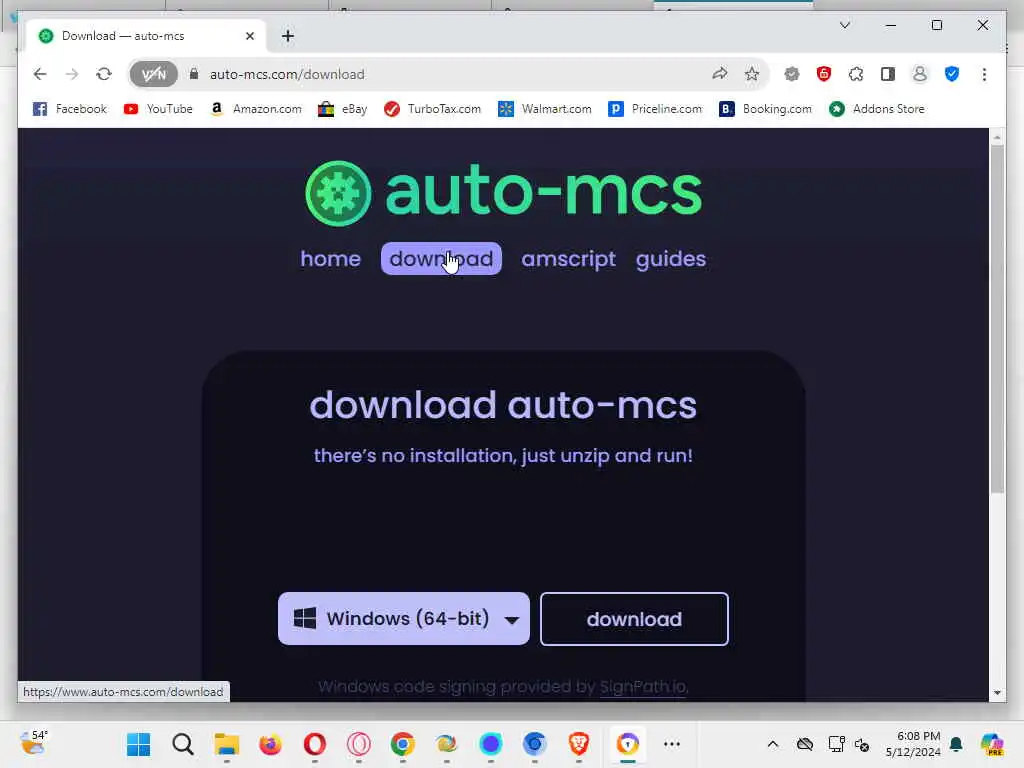Launch Opera from the taskbar

315,744
